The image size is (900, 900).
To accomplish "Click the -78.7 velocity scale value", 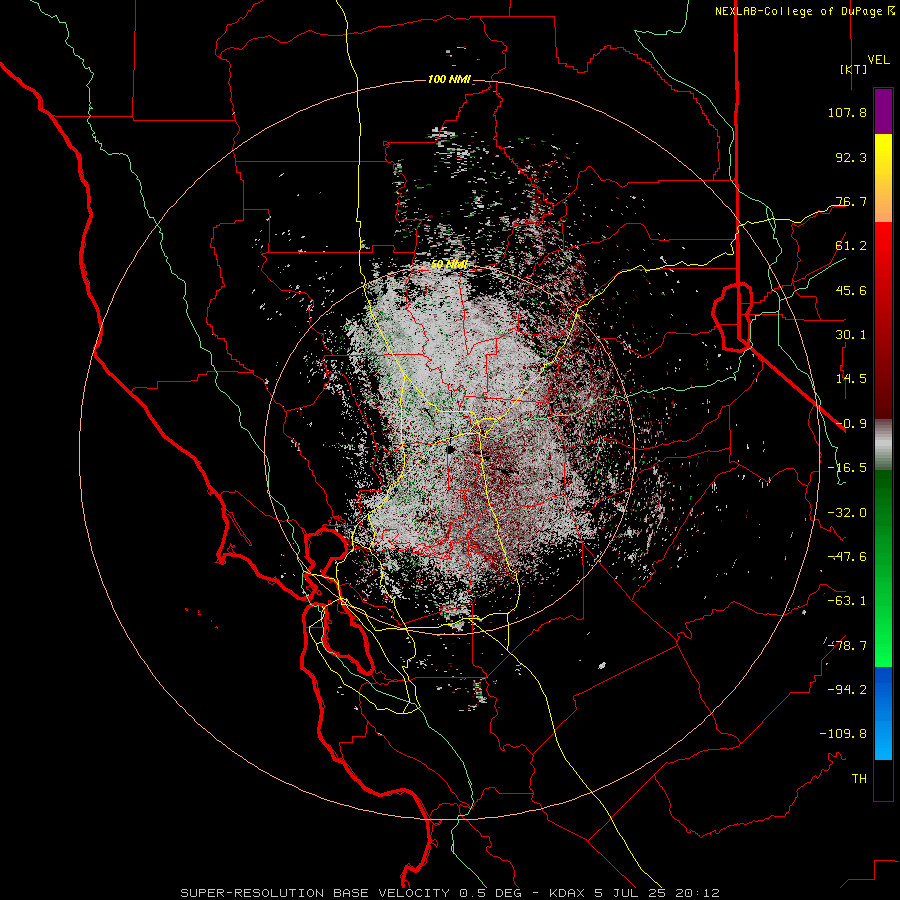I will [847, 646].
